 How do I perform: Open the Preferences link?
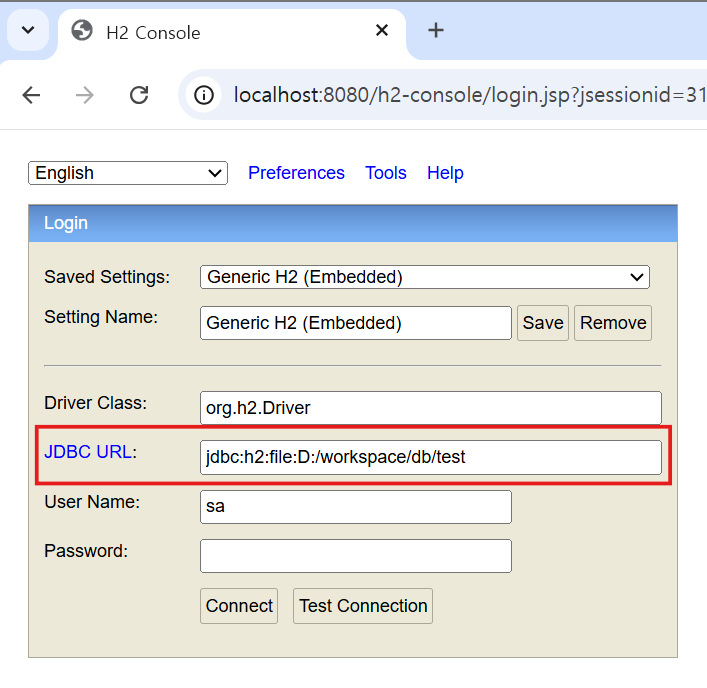tap(296, 173)
